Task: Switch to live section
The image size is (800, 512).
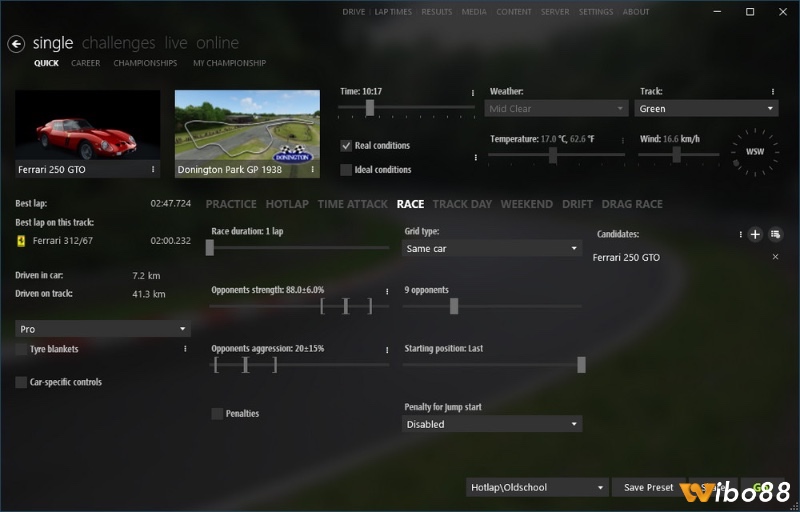Action: click(x=176, y=43)
